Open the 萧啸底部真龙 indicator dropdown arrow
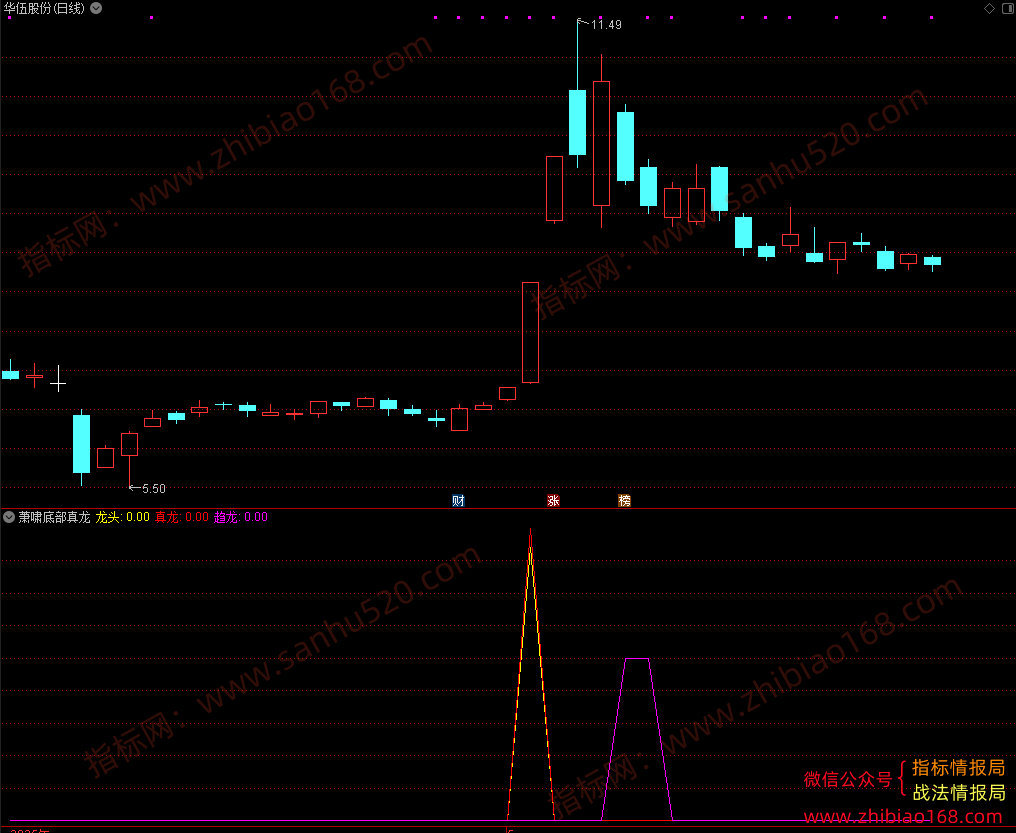The width and height of the screenshot is (1016, 833). (x=9, y=517)
